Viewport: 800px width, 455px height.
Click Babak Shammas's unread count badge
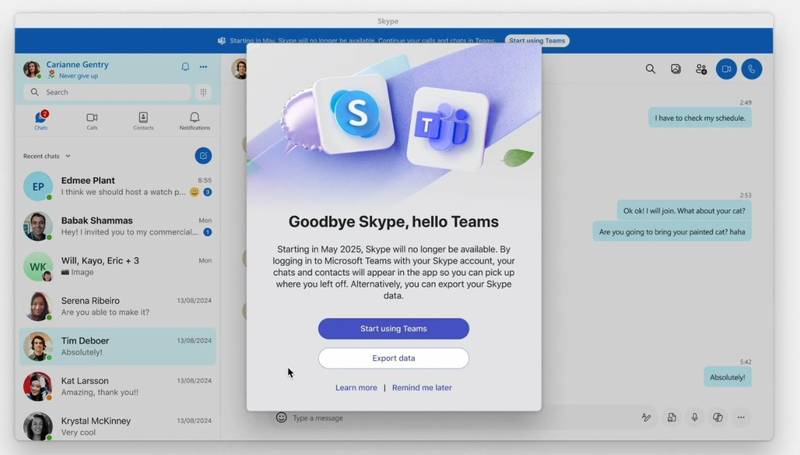[x=208, y=232]
